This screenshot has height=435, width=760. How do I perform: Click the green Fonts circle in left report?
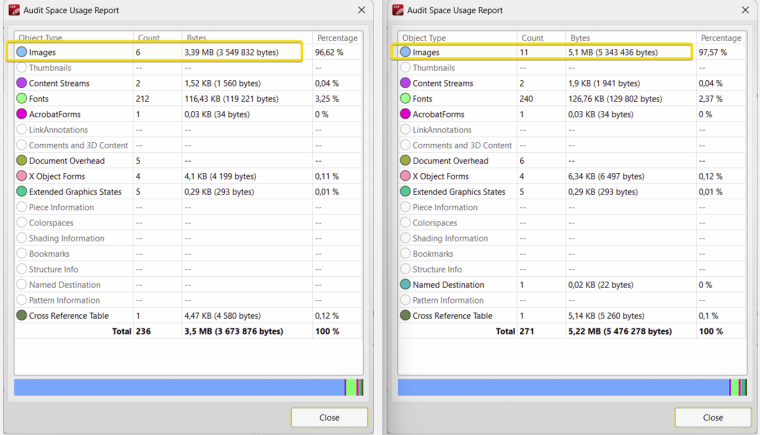click(21, 99)
